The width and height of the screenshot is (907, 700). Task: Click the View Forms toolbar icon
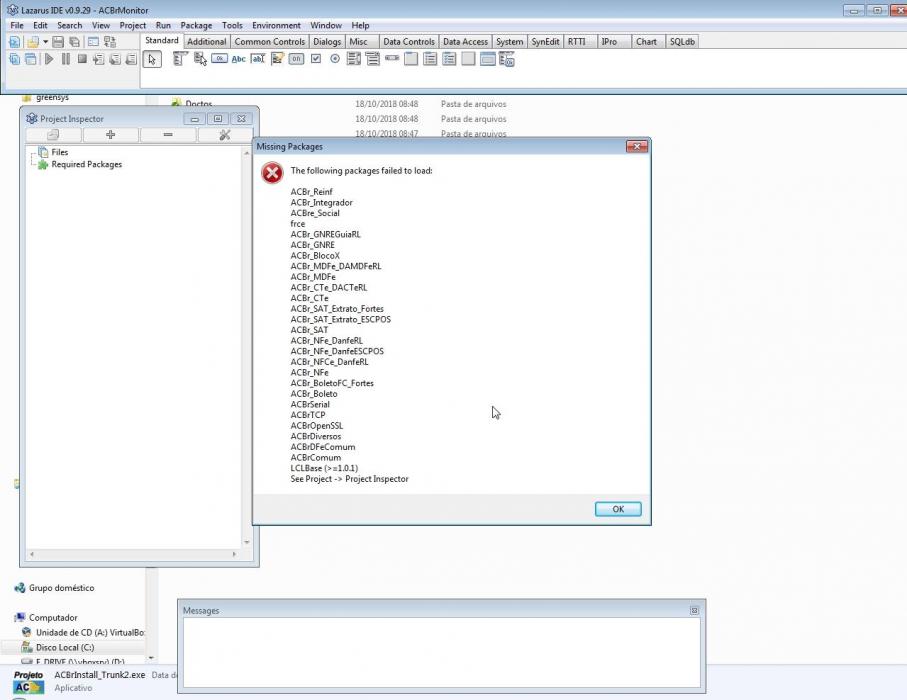click(31, 59)
